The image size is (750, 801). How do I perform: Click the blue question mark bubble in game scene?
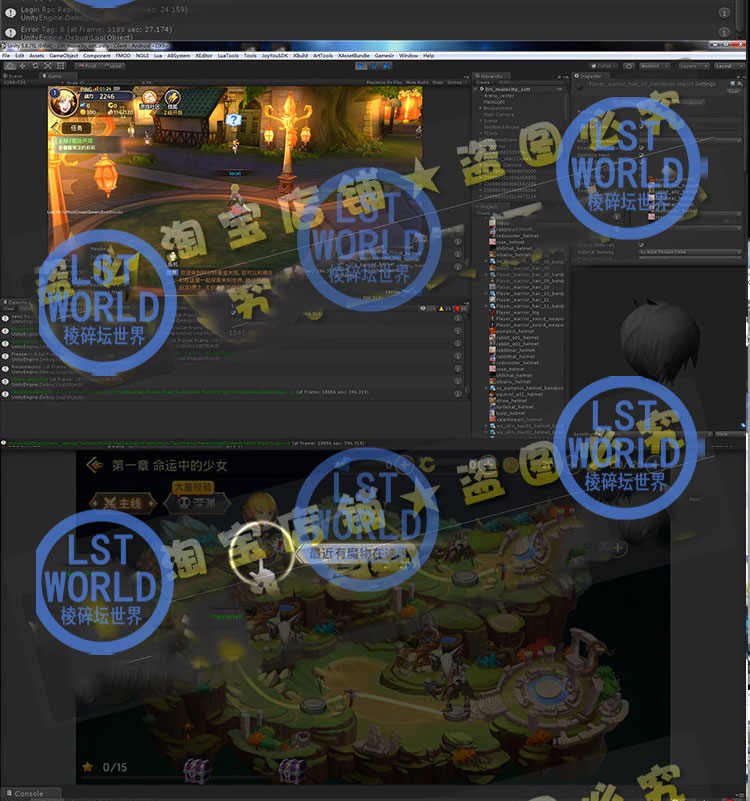(233, 121)
